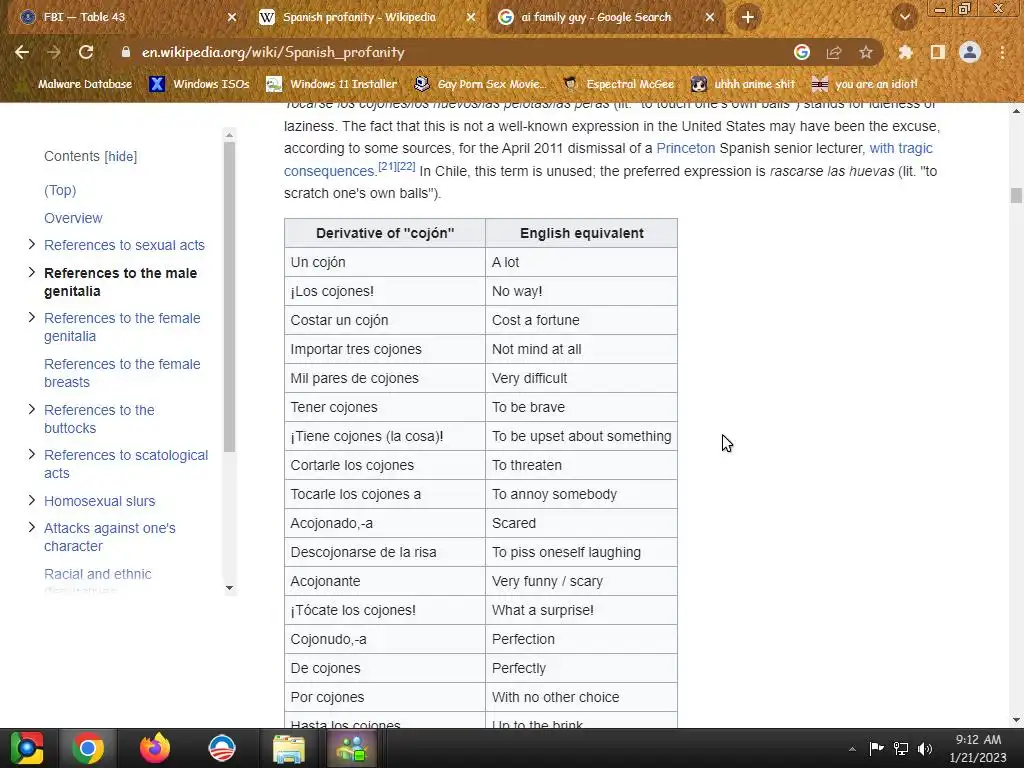
Task: Follow the Princeton link in the paragraph
Action: pos(686,148)
